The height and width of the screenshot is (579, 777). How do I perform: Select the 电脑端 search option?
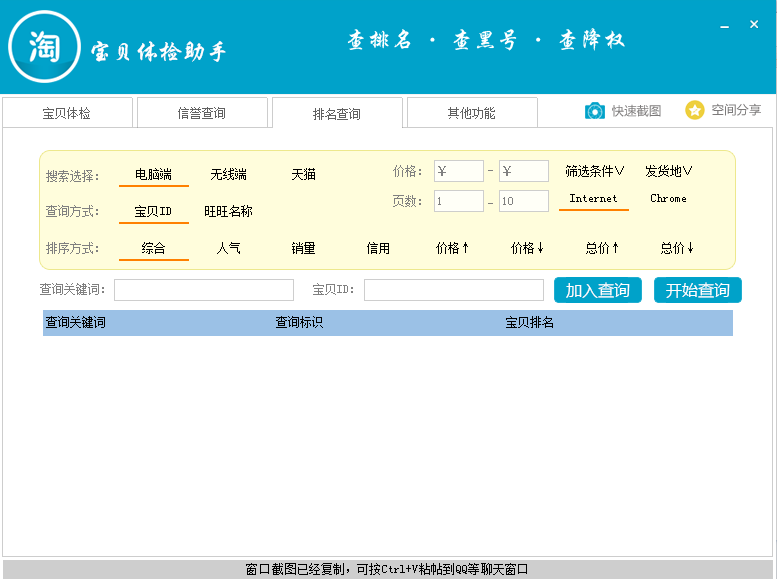coord(153,175)
